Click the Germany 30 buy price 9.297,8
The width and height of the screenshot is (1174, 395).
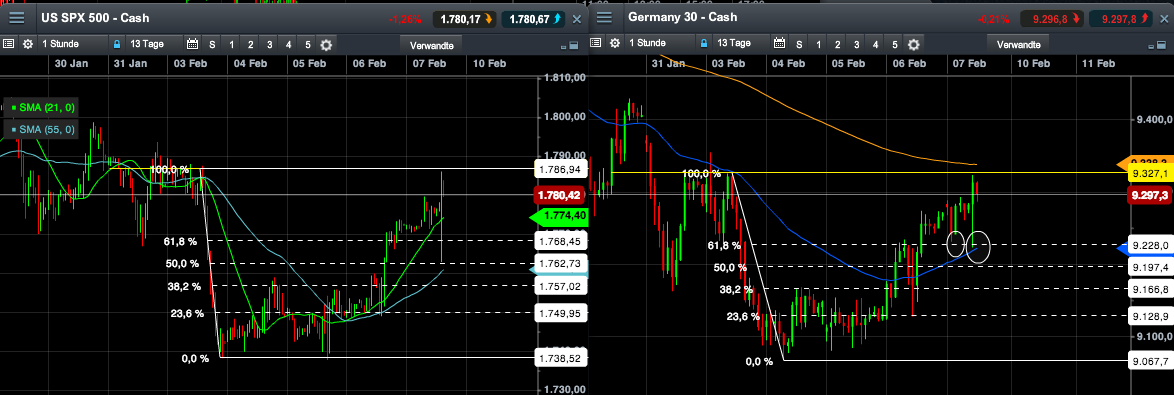point(1121,19)
